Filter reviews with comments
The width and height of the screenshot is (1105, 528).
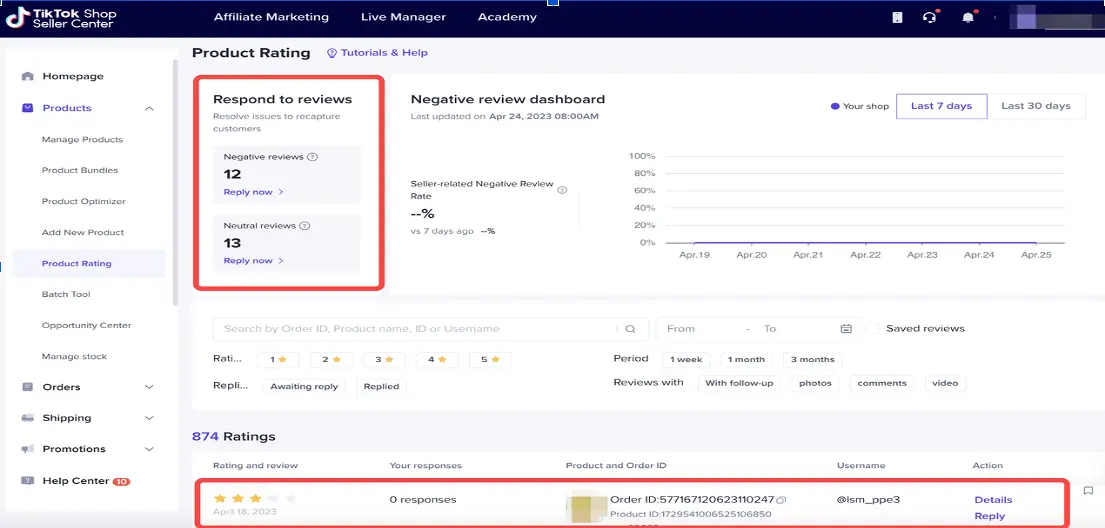(x=882, y=383)
